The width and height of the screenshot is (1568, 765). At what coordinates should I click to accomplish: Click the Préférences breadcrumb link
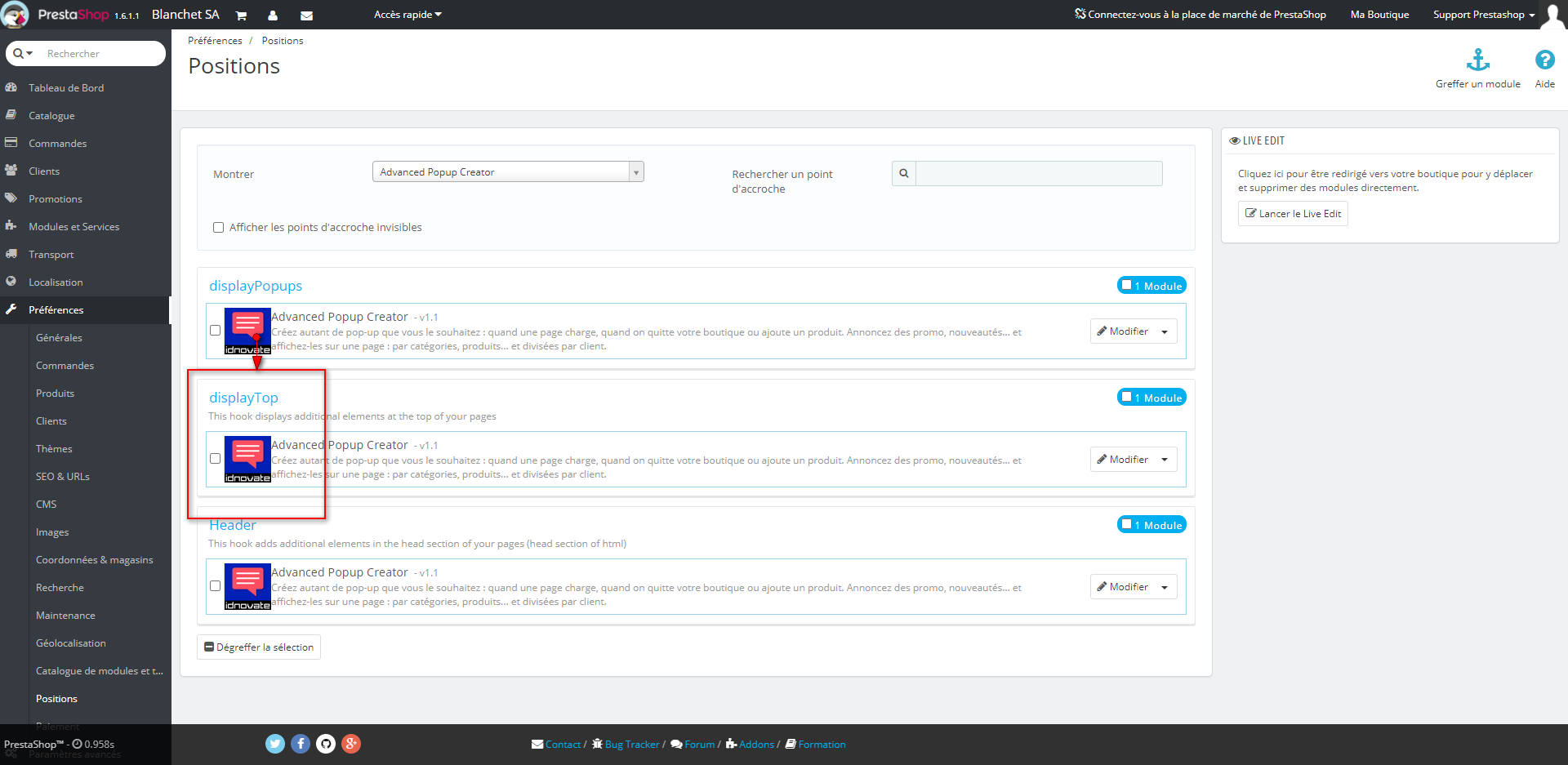[x=215, y=41]
